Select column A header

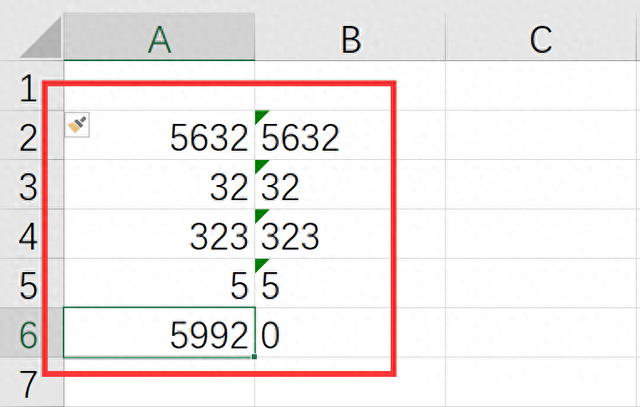159,37
